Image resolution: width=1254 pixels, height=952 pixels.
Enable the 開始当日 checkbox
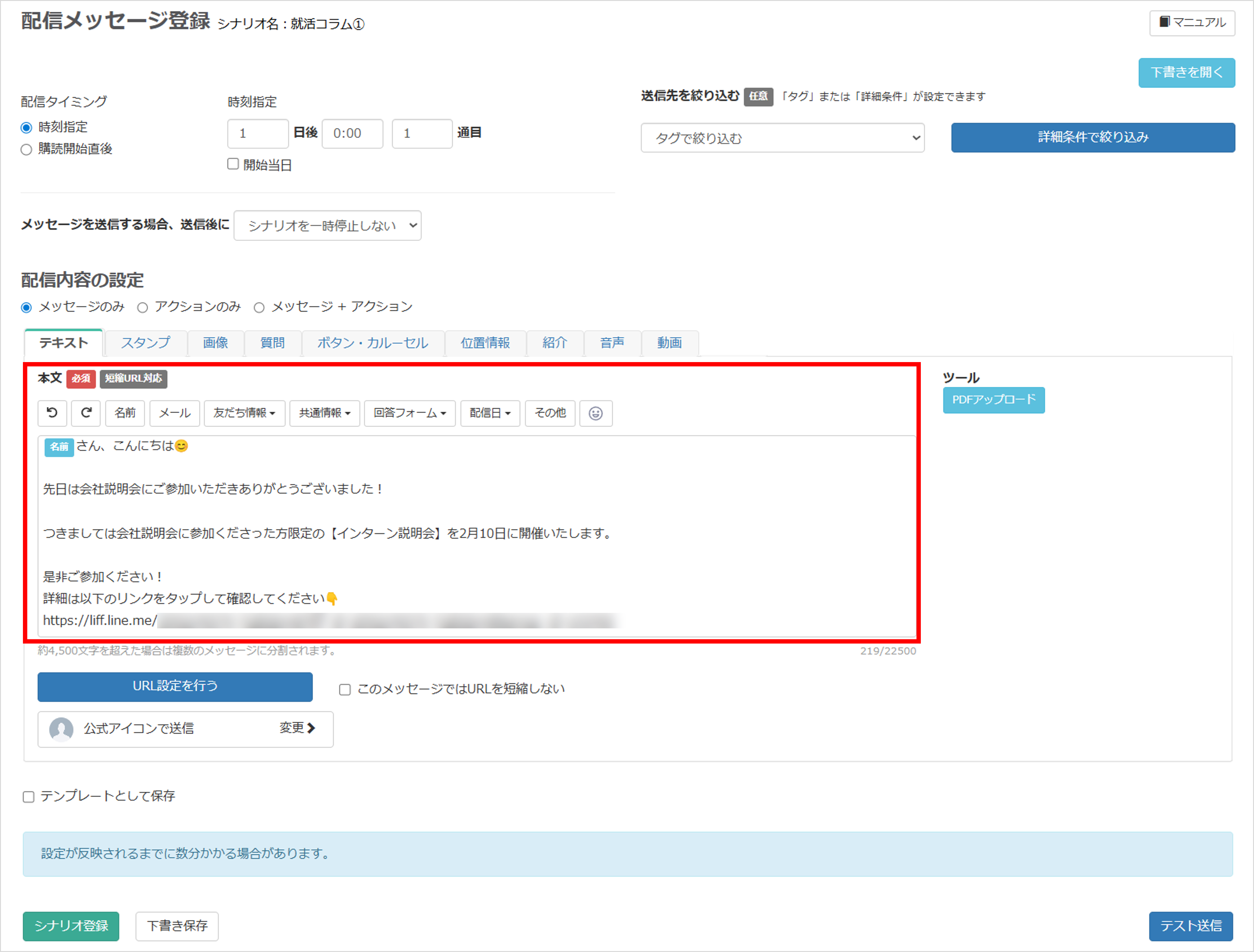[x=233, y=164]
